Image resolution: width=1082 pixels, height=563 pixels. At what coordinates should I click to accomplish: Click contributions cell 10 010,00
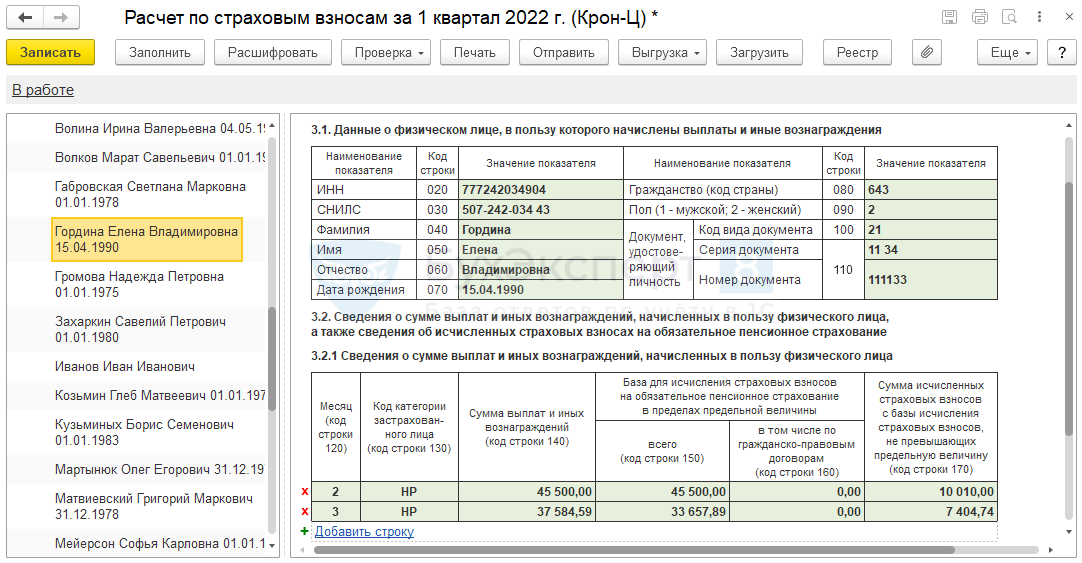click(x=931, y=492)
